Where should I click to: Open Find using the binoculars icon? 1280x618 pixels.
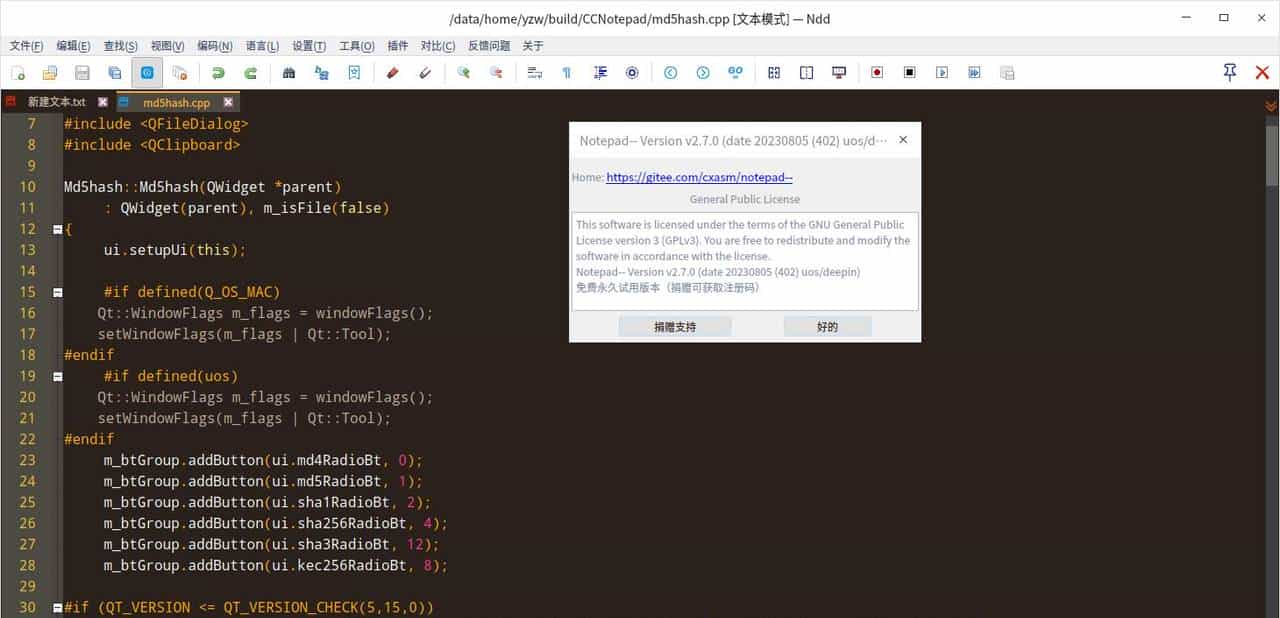[x=288, y=72]
